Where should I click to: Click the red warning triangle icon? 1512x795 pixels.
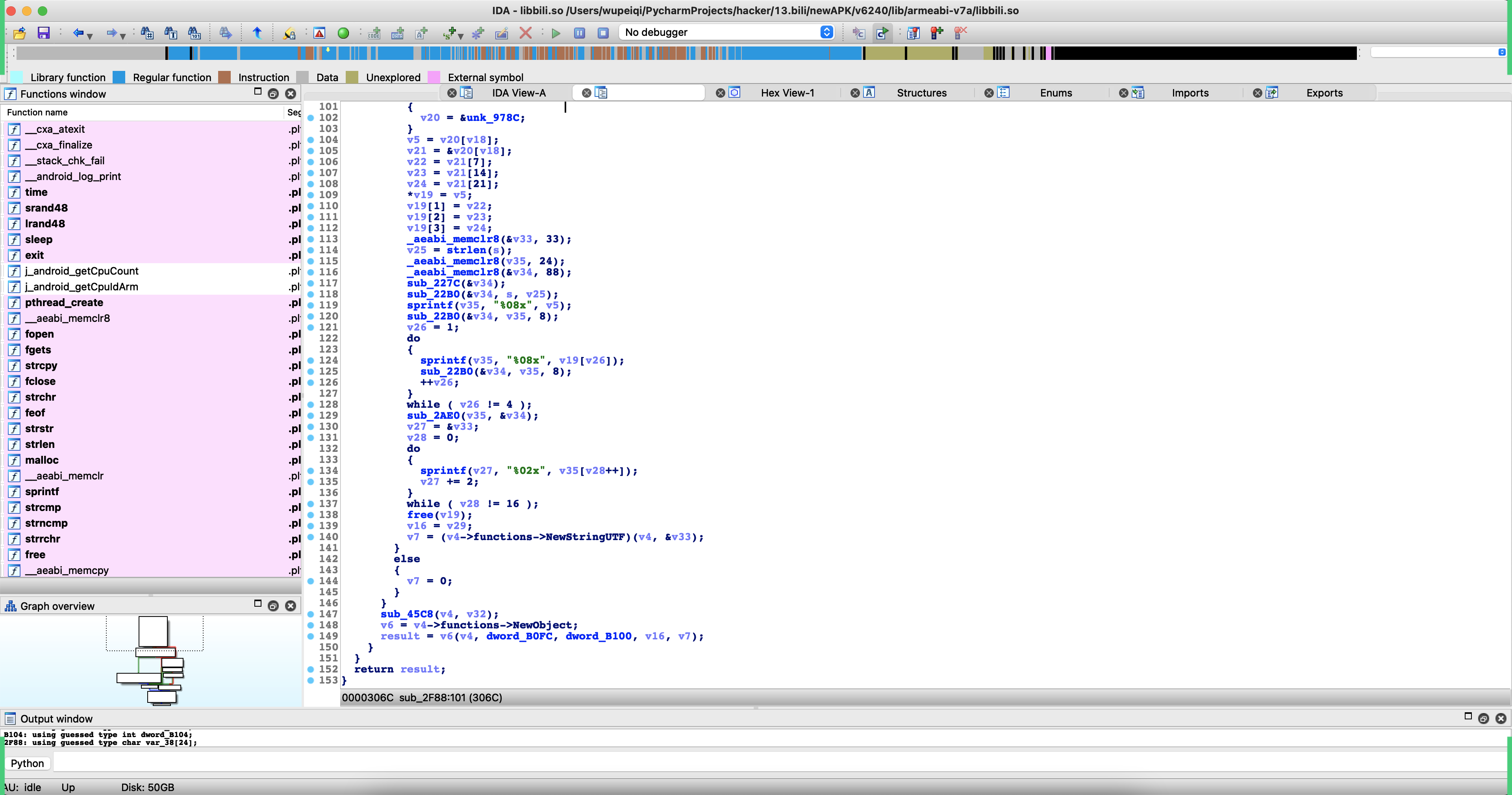[319, 33]
